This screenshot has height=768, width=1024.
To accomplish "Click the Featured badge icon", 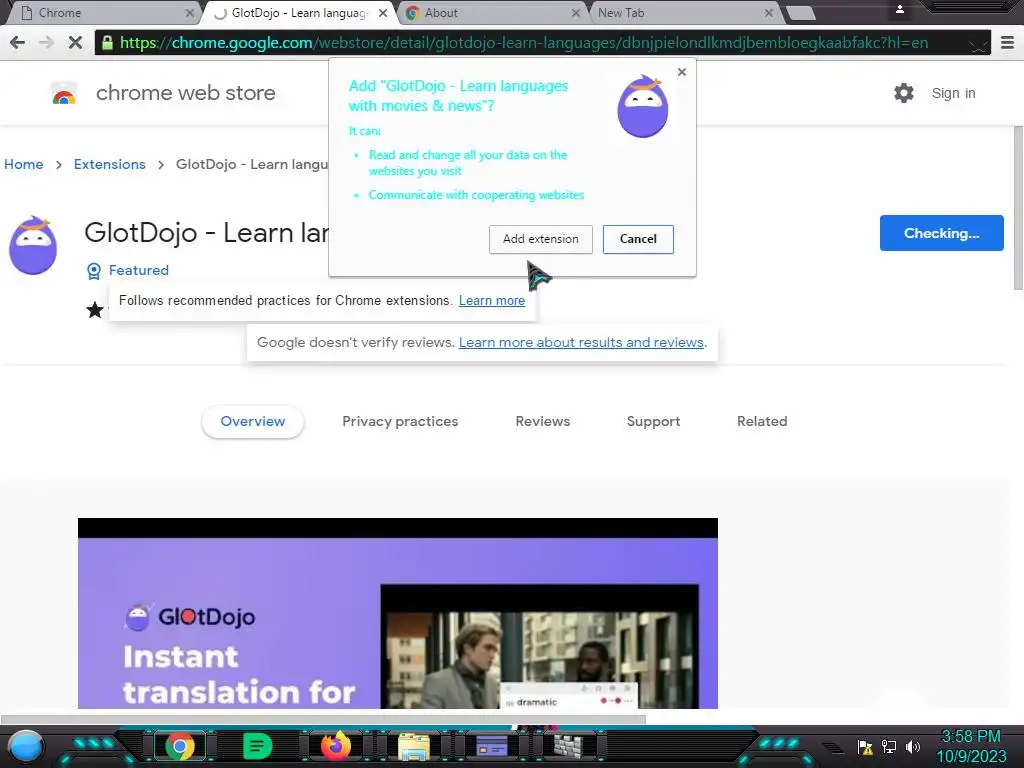I will (x=94, y=271).
